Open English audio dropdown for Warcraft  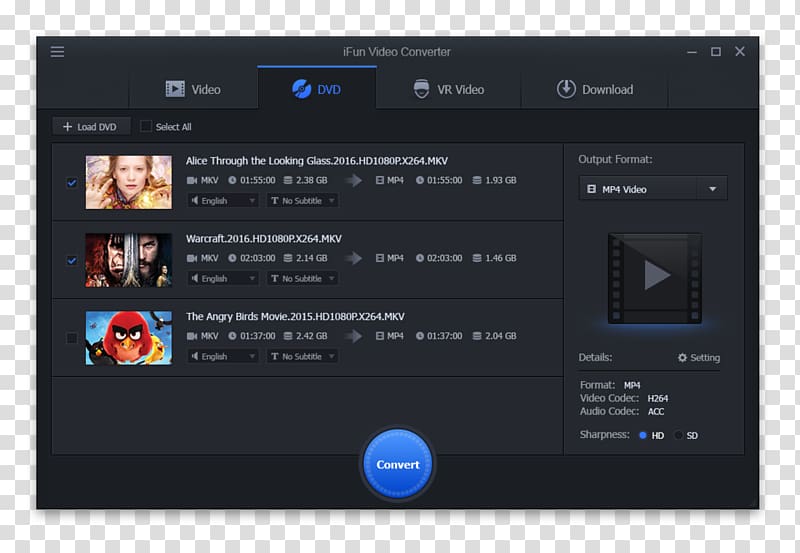(223, 279)
